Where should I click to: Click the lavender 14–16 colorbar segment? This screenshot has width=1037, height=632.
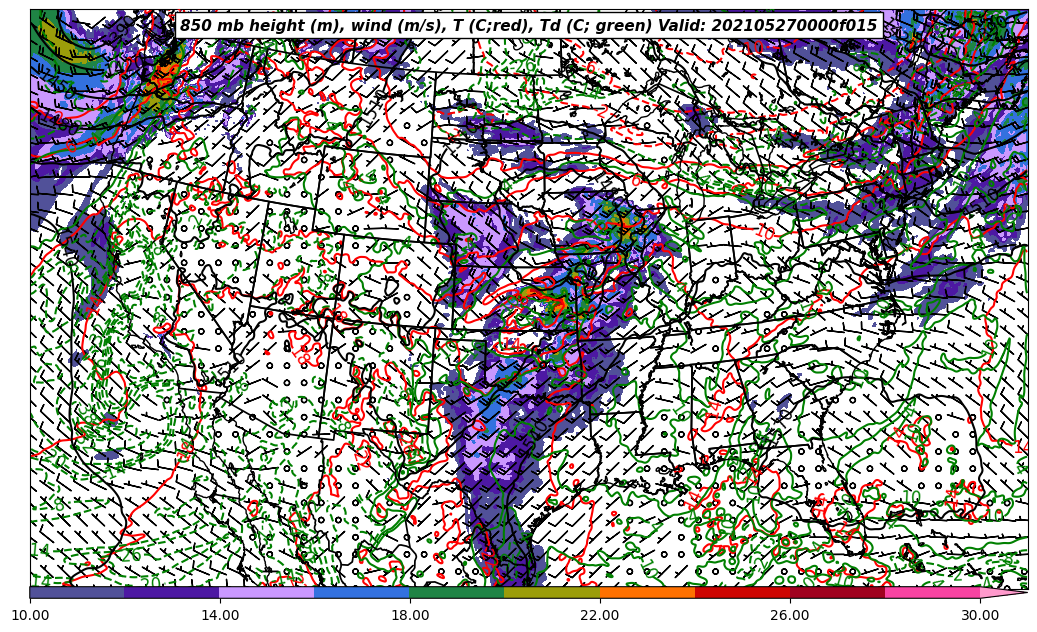click(x=267, y=592)
